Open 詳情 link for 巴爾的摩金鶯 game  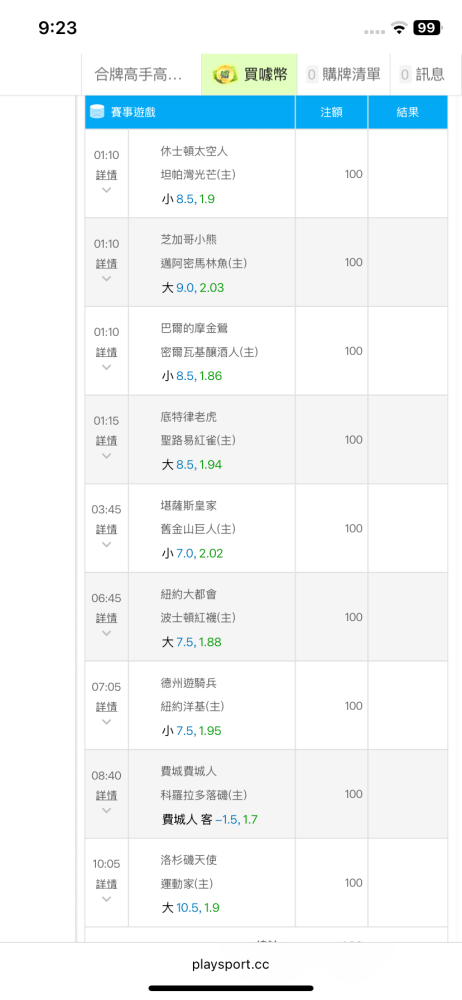[107, 352]
